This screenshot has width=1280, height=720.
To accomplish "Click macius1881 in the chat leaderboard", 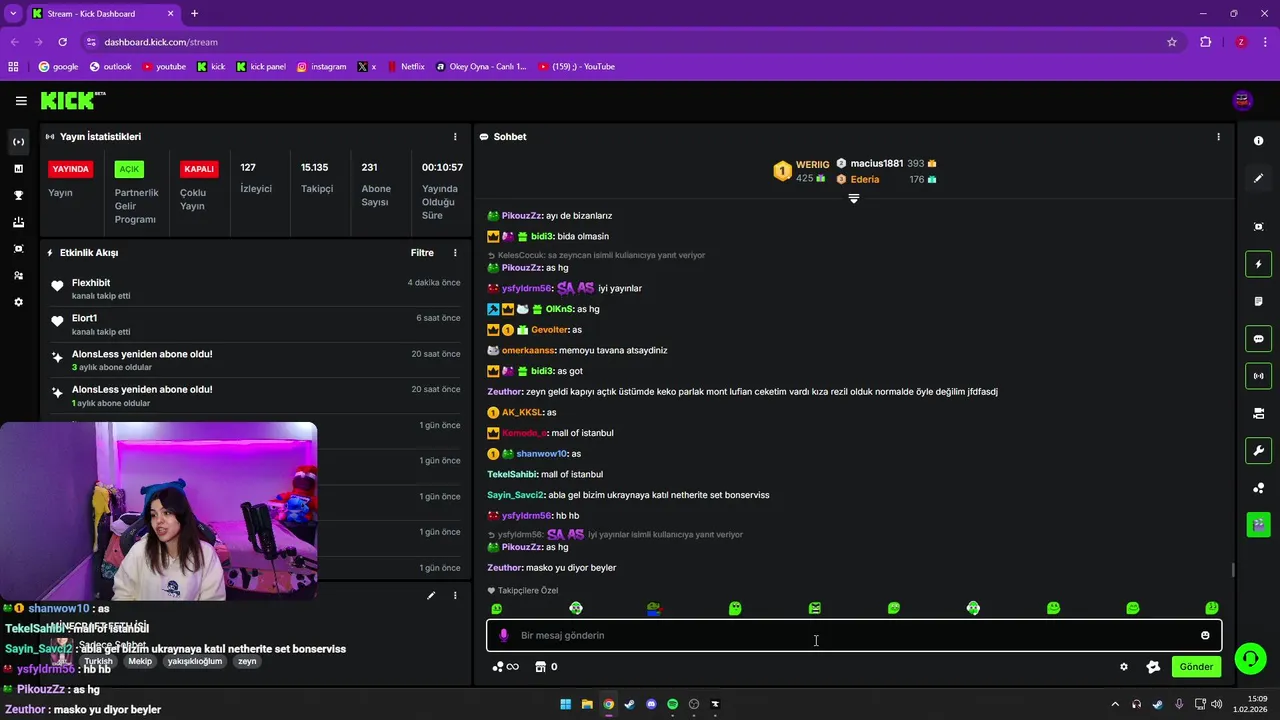I will click(876, 163).
